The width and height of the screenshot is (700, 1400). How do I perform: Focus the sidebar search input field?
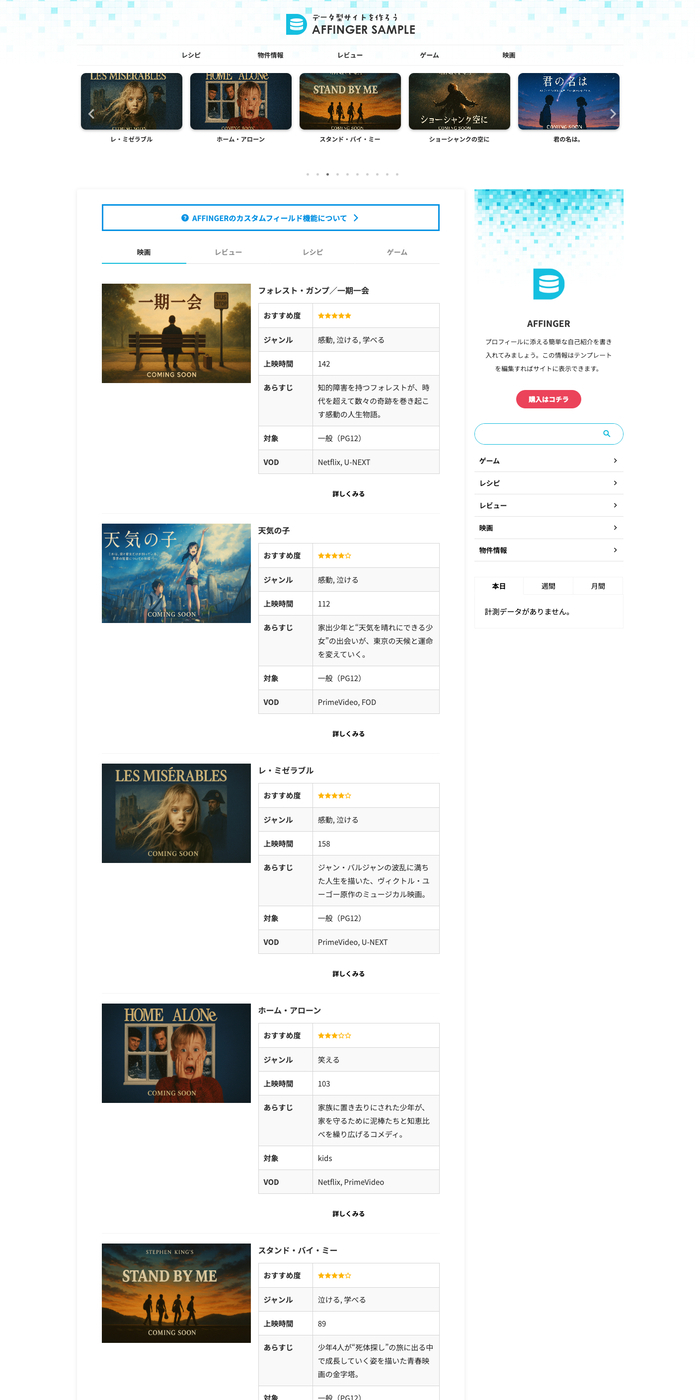[x=537, y=434]
